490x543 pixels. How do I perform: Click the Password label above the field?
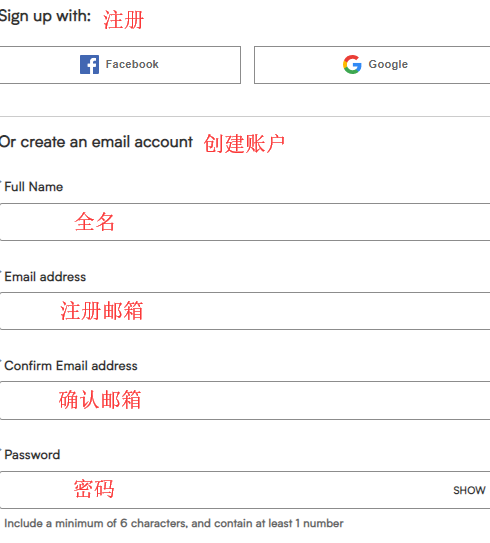click(32, 455)
